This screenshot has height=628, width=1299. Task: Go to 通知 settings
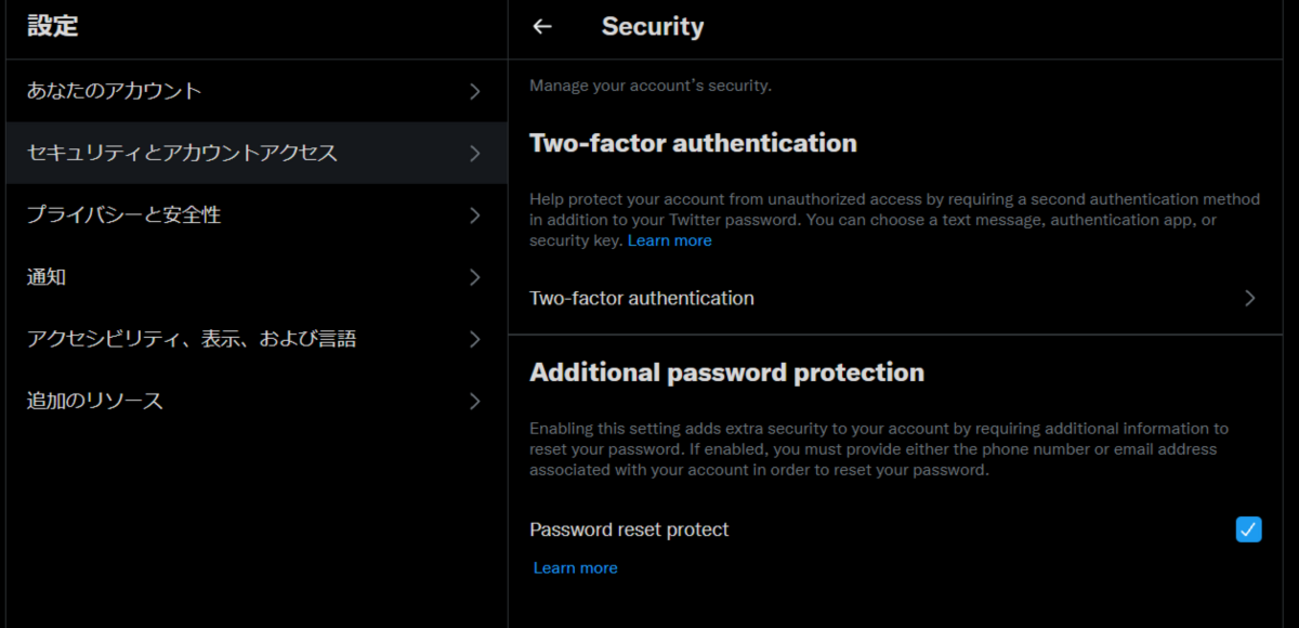point(46,277)
